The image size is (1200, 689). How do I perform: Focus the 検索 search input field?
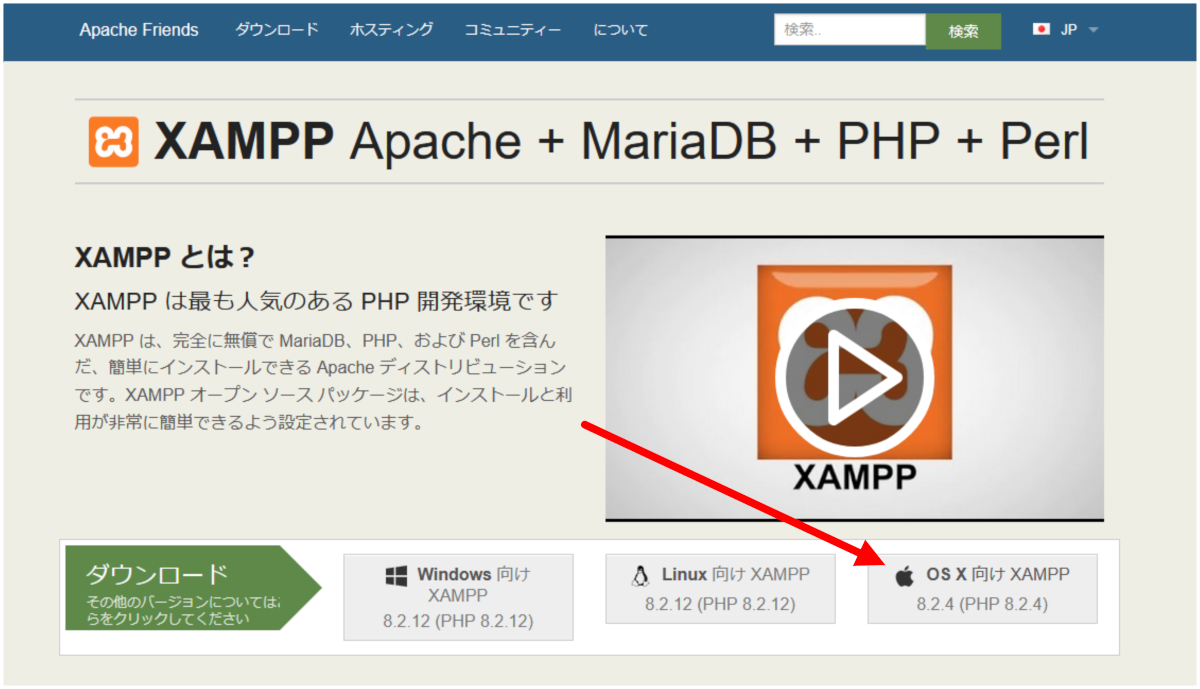pos(849,30)
